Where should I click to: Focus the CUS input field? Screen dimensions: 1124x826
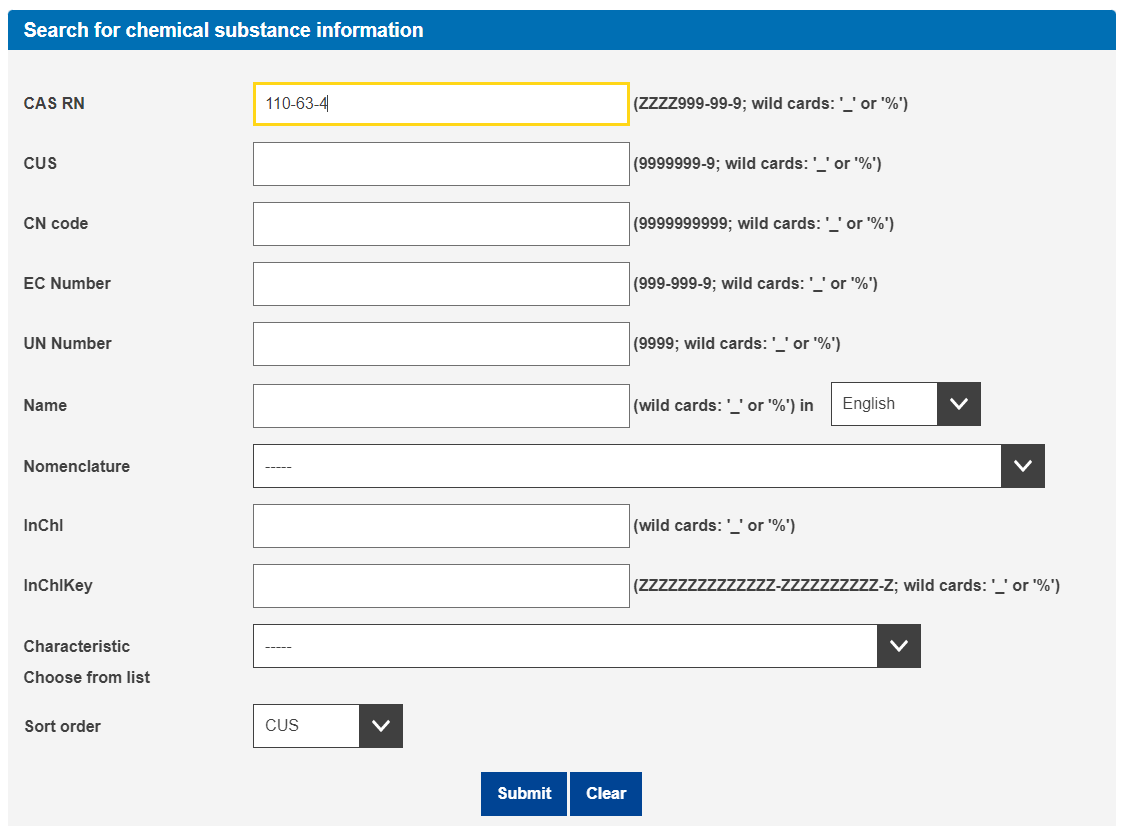pos(441,163)
